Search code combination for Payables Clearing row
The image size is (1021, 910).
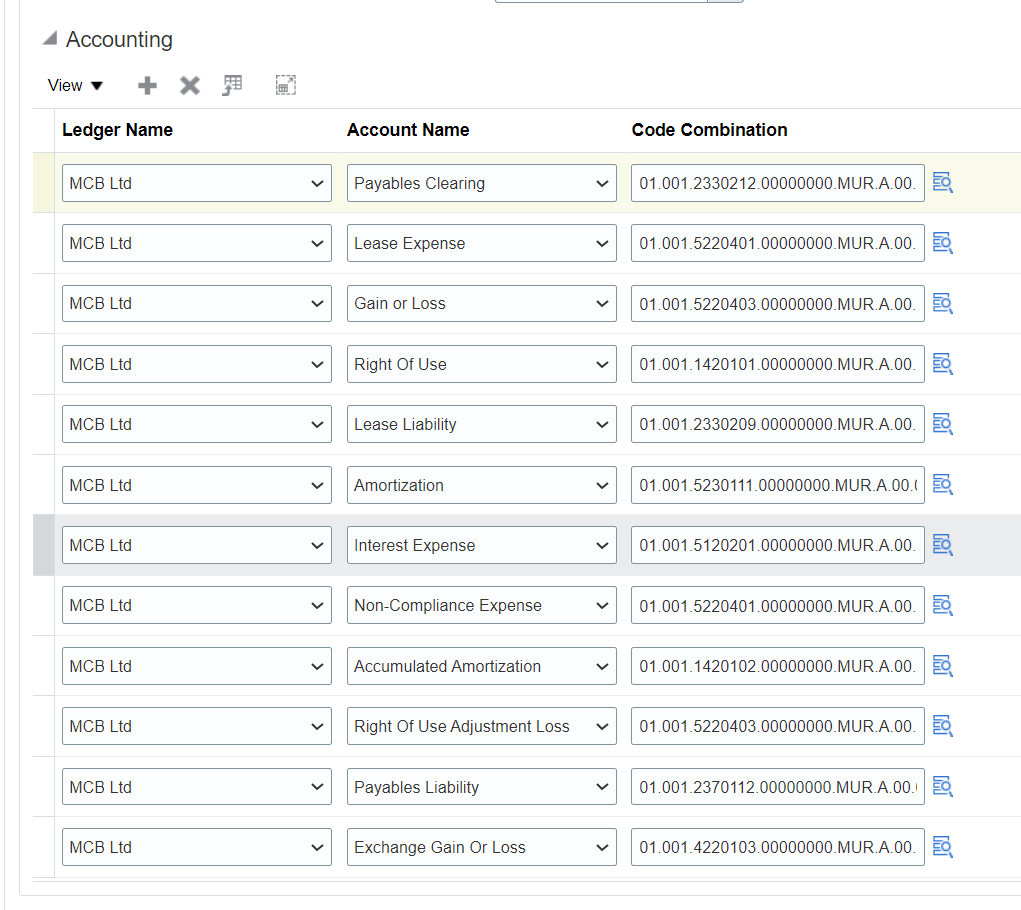(942, 183)
